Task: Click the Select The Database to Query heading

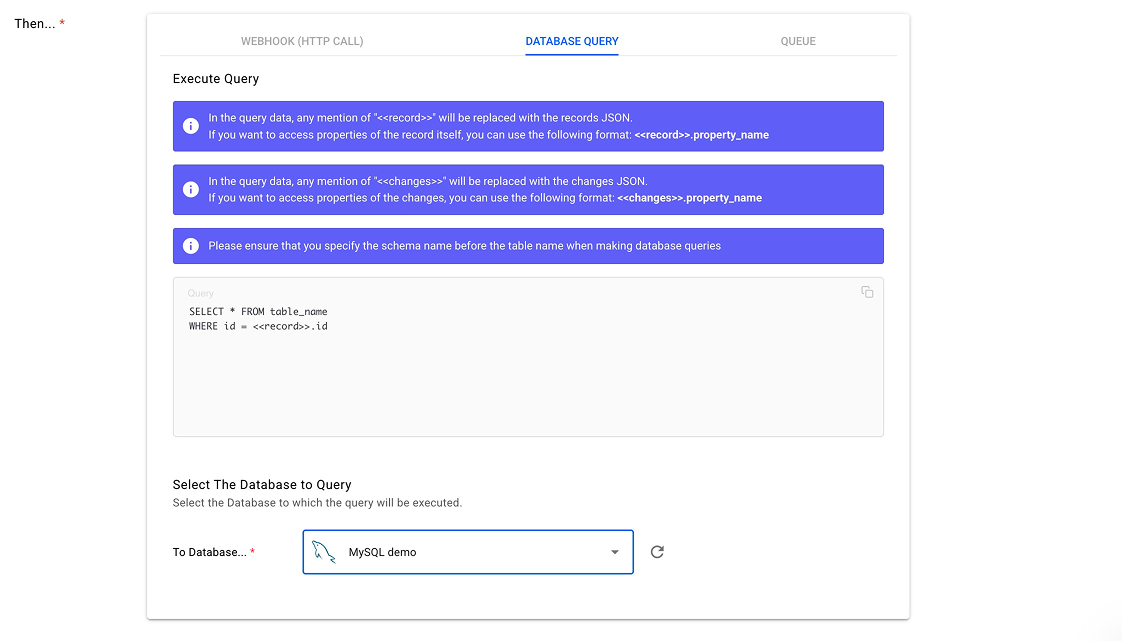Action: [x=262, y=484]
